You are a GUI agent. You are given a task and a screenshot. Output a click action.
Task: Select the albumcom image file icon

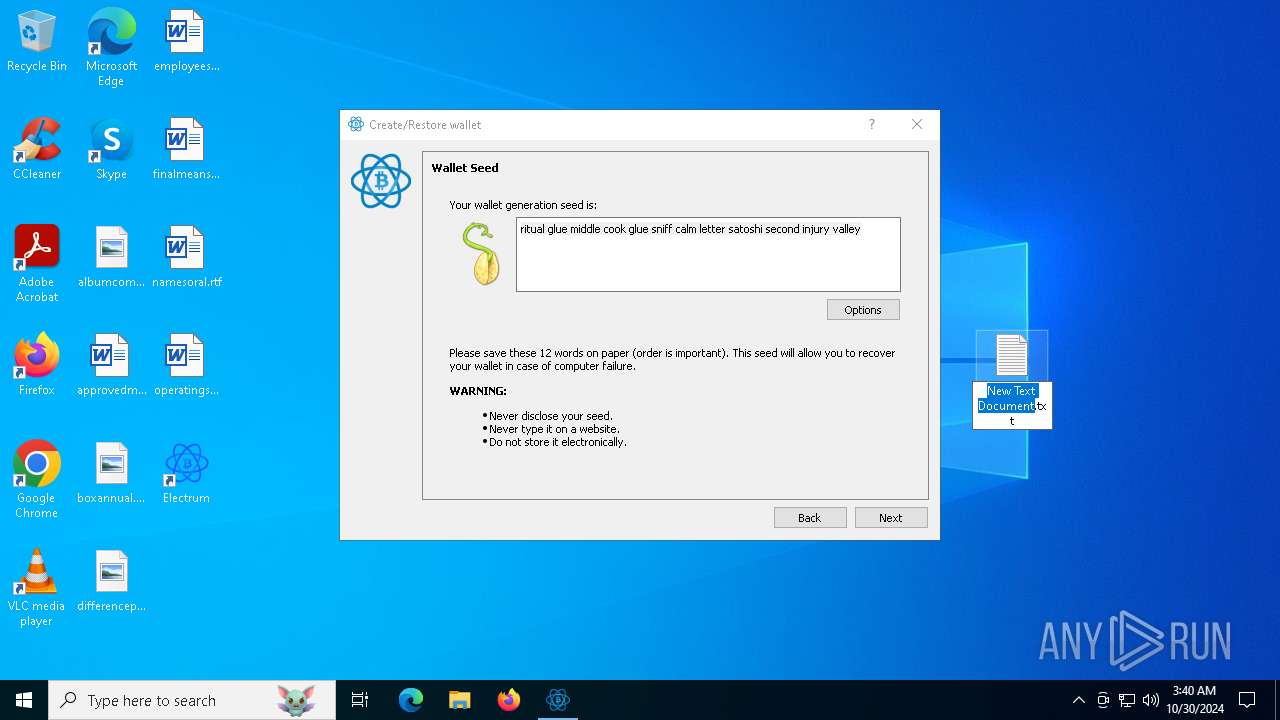click(x=111, y=258)
